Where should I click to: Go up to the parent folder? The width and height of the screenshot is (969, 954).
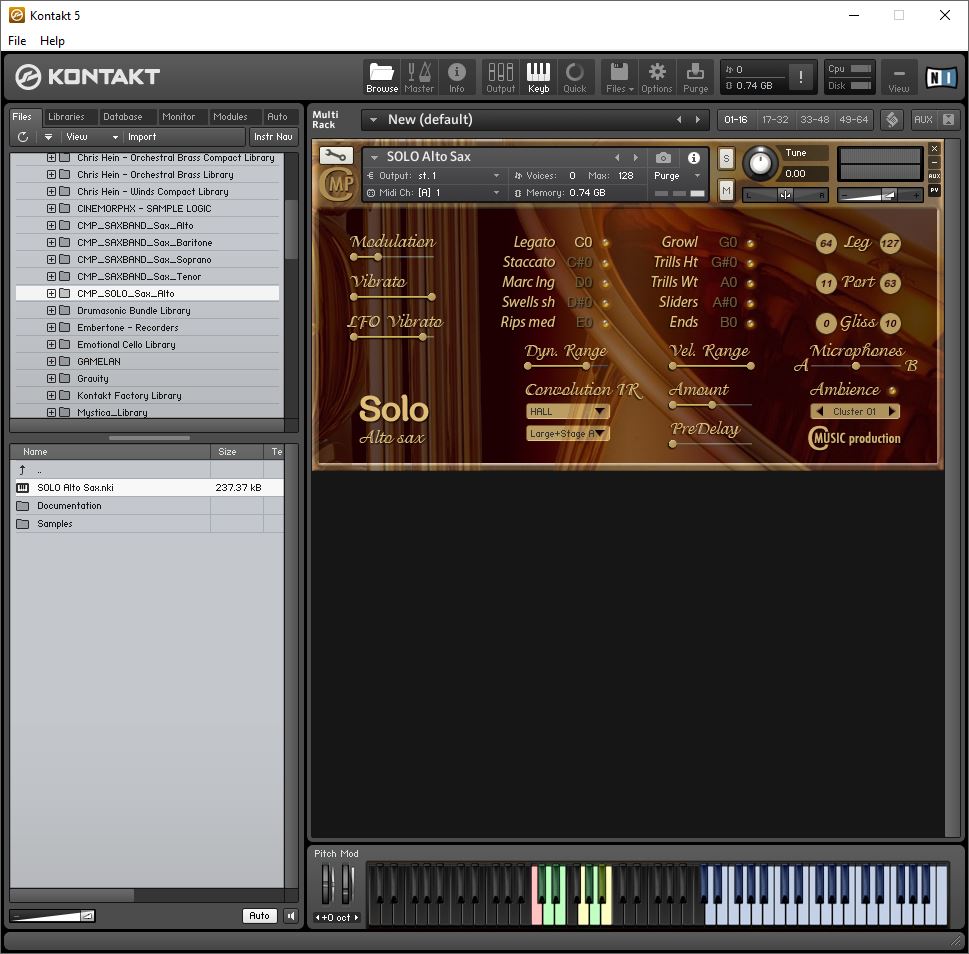click(23, 470)
